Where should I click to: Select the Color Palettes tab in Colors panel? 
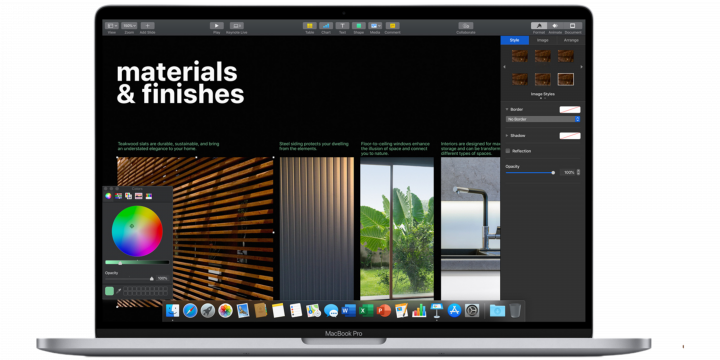129,196
